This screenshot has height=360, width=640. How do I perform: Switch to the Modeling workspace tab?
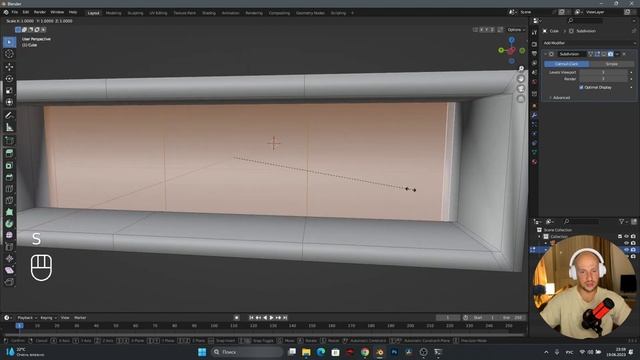[x=113, y=13]
